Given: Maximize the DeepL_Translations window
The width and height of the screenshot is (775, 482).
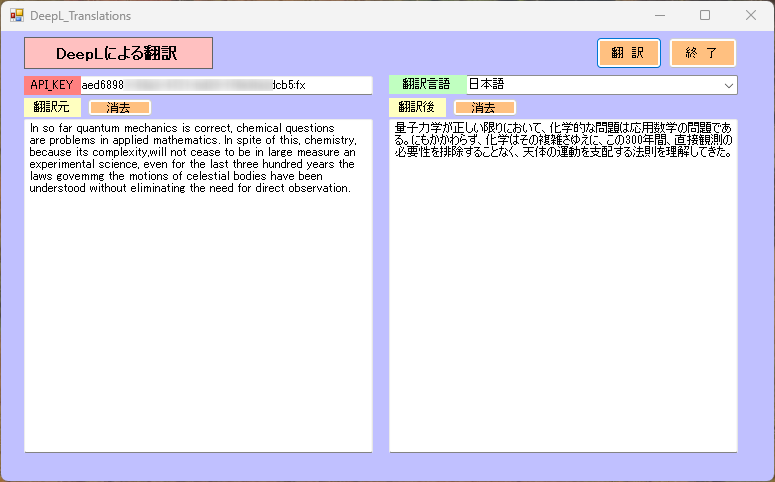Looking at the screenshot, I should 705,16.
